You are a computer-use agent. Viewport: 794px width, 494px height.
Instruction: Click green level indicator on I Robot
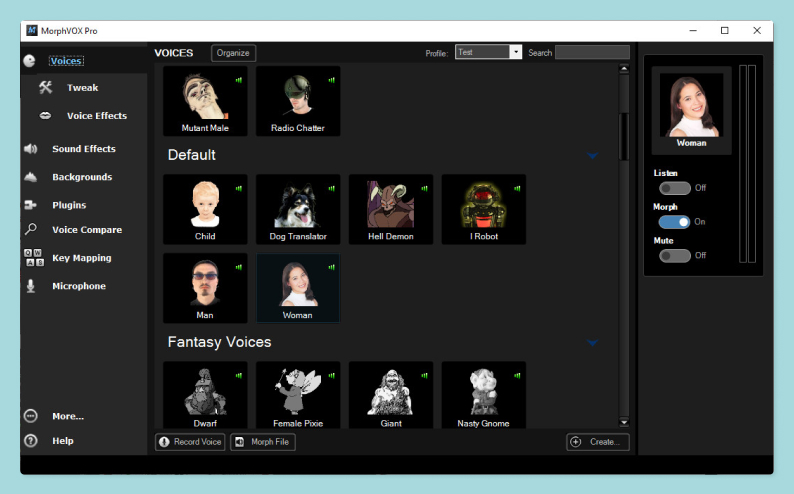coord(517,188)
